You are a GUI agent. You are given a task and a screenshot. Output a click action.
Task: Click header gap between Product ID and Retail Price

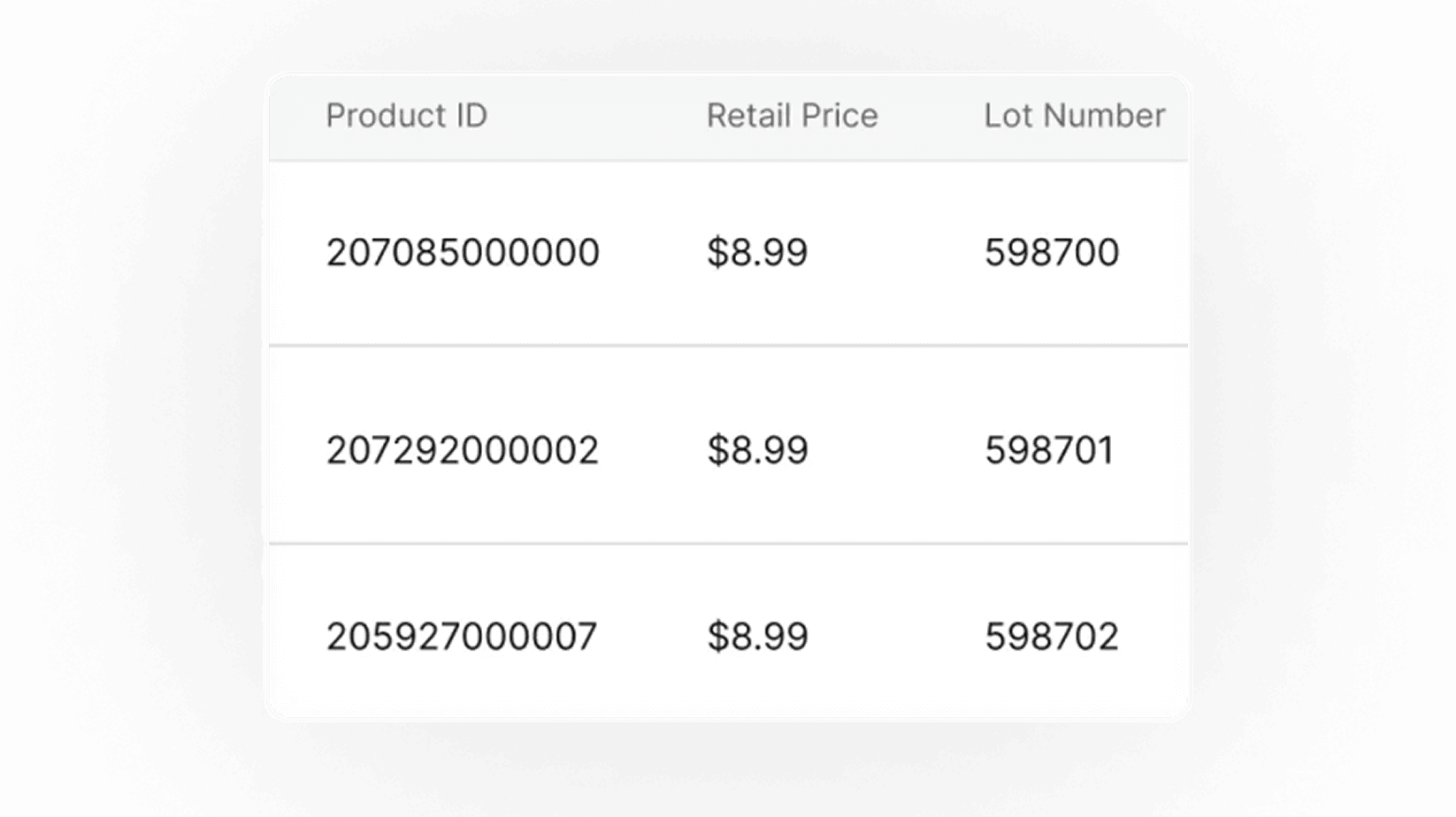tap(597, 116)
